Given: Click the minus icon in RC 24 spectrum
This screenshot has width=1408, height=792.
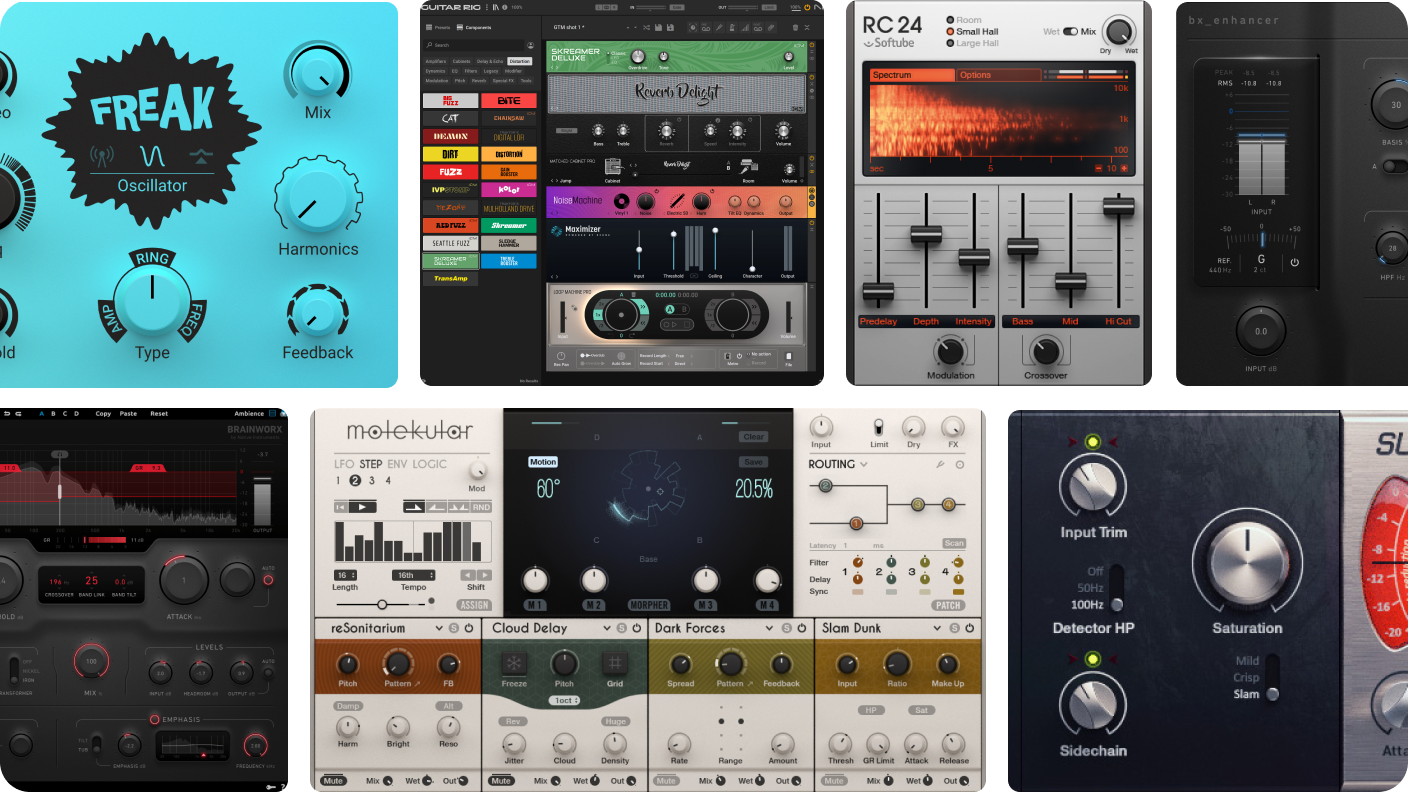Looking at the screenshot, I should pos(1099,168).
